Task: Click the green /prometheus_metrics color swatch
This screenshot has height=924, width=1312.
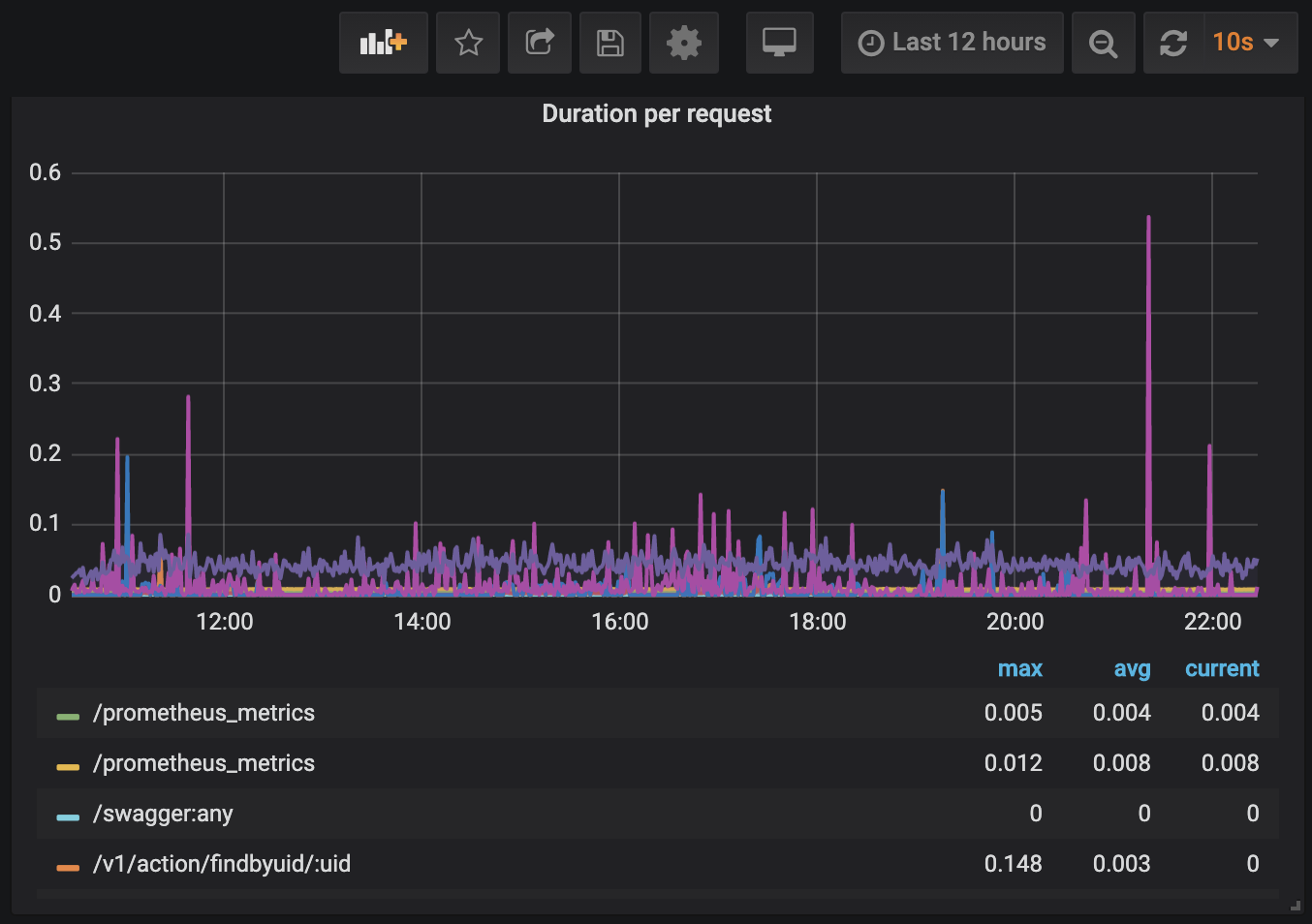Action: click(68, 717)
